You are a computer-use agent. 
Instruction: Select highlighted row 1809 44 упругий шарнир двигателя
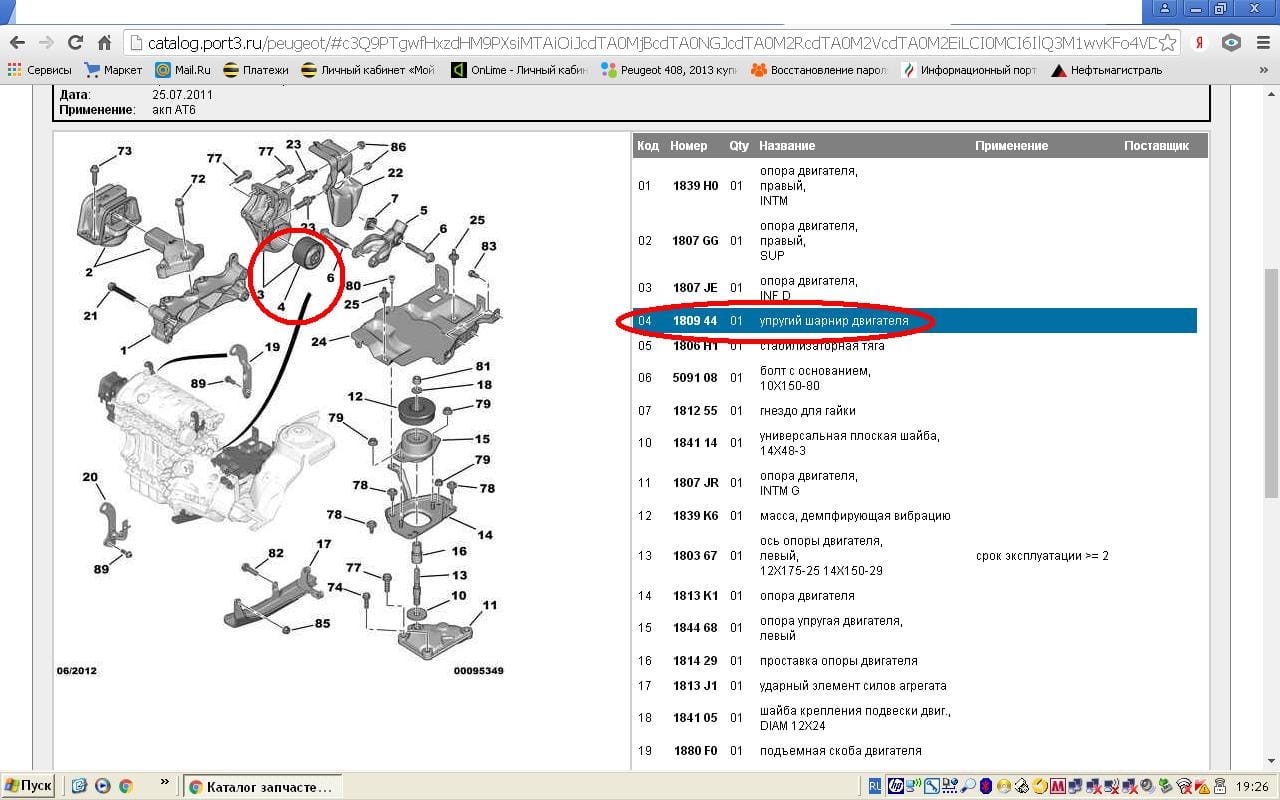coord(915,321)
